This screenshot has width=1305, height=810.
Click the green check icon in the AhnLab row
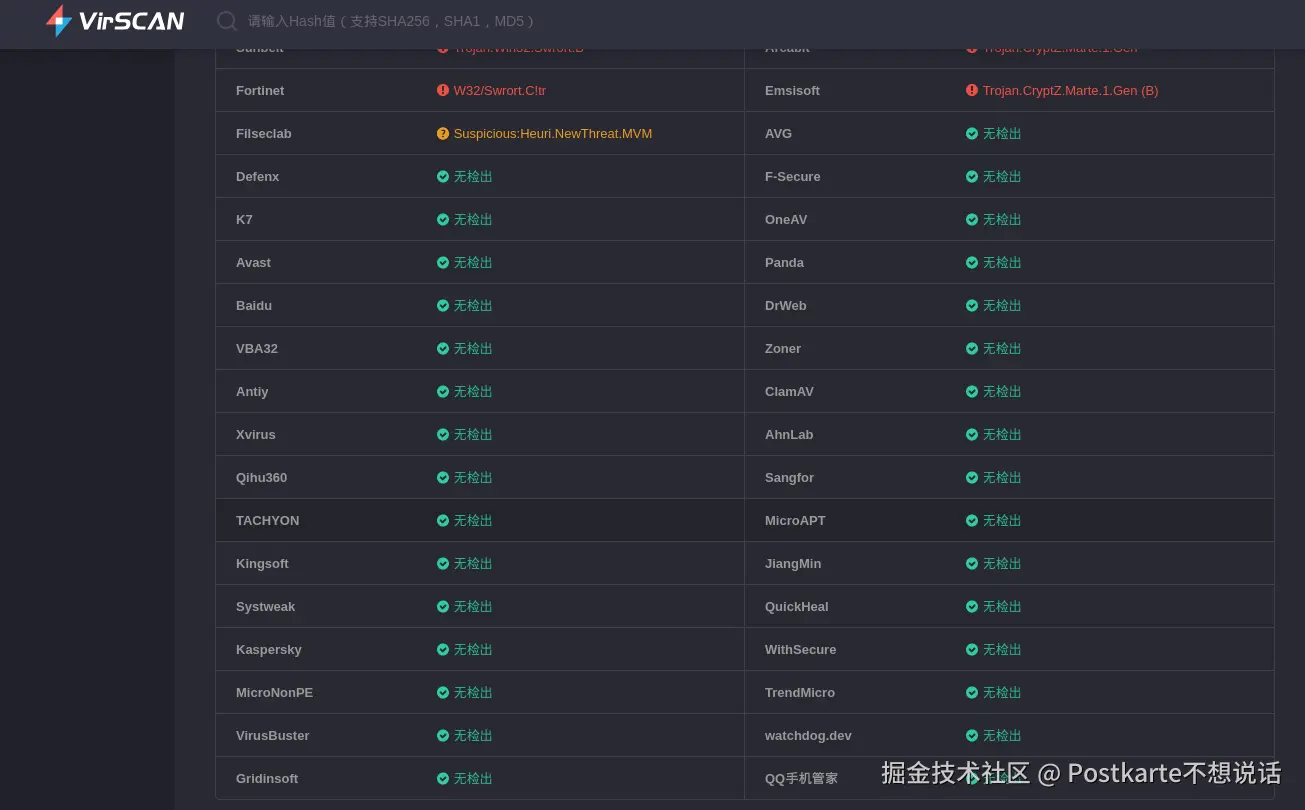(x=972, y=434)
